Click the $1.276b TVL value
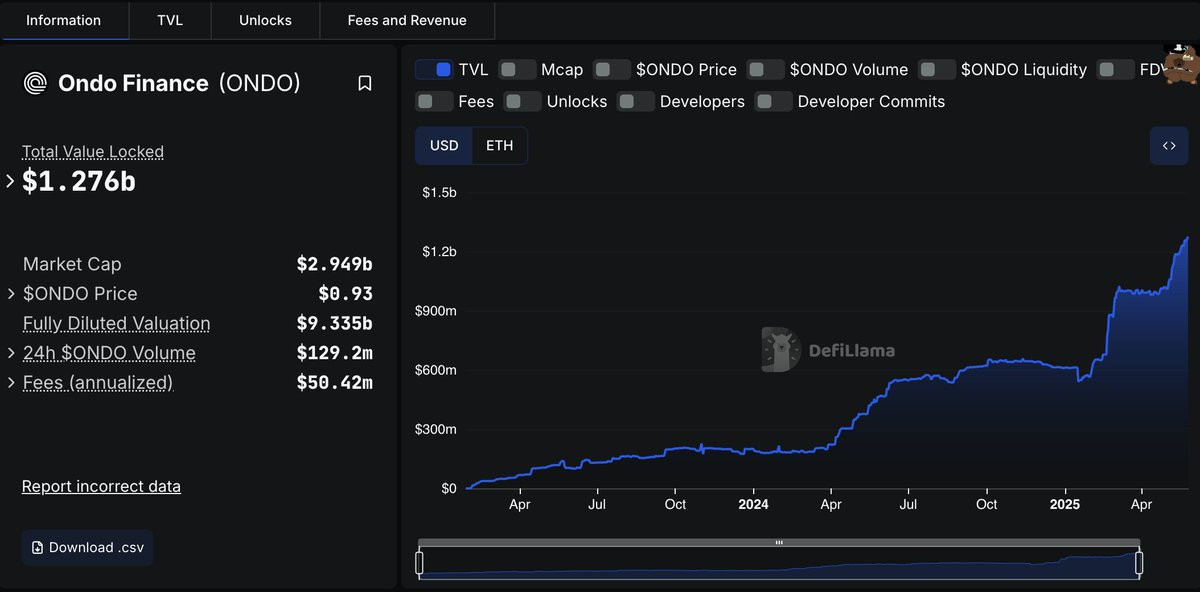The width and height of the screenshot is (1200, 592). pyautogui.click(x=79, y=182)
